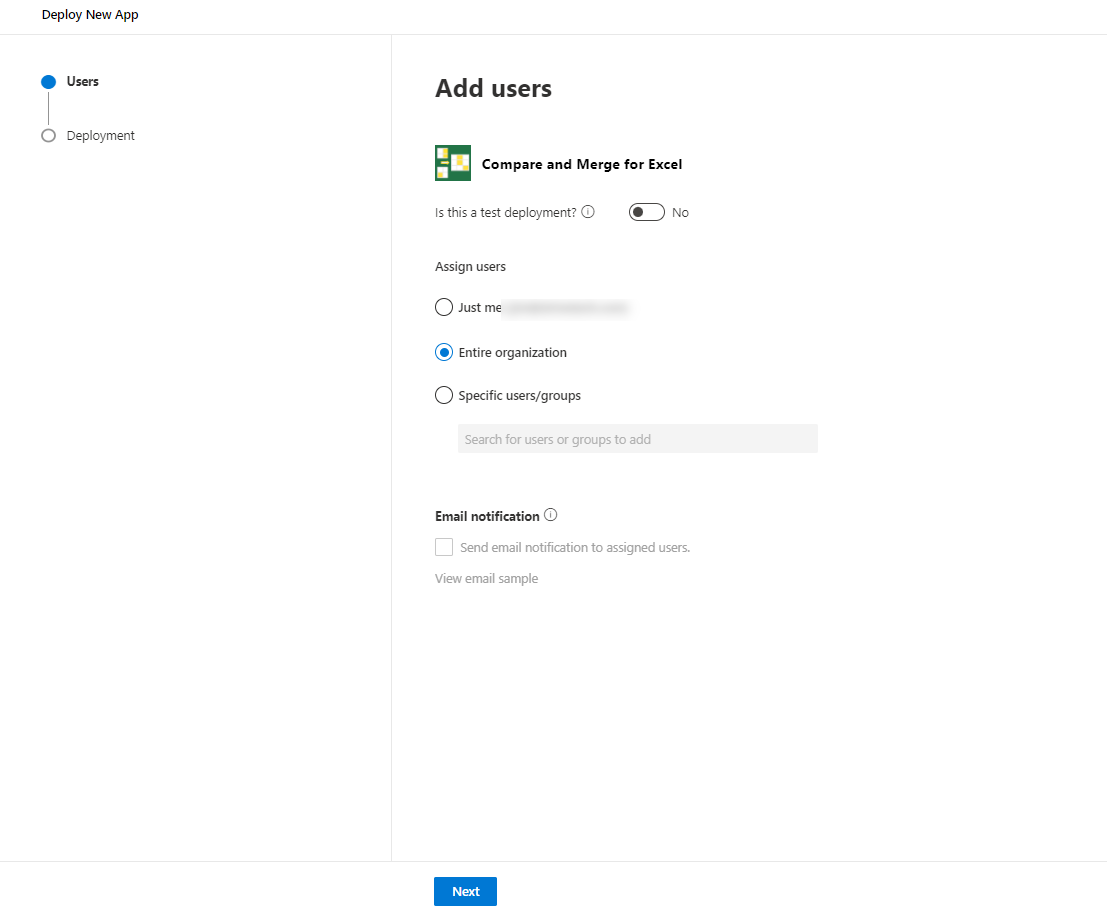Click the Add users heading

(x=493, y=88)
